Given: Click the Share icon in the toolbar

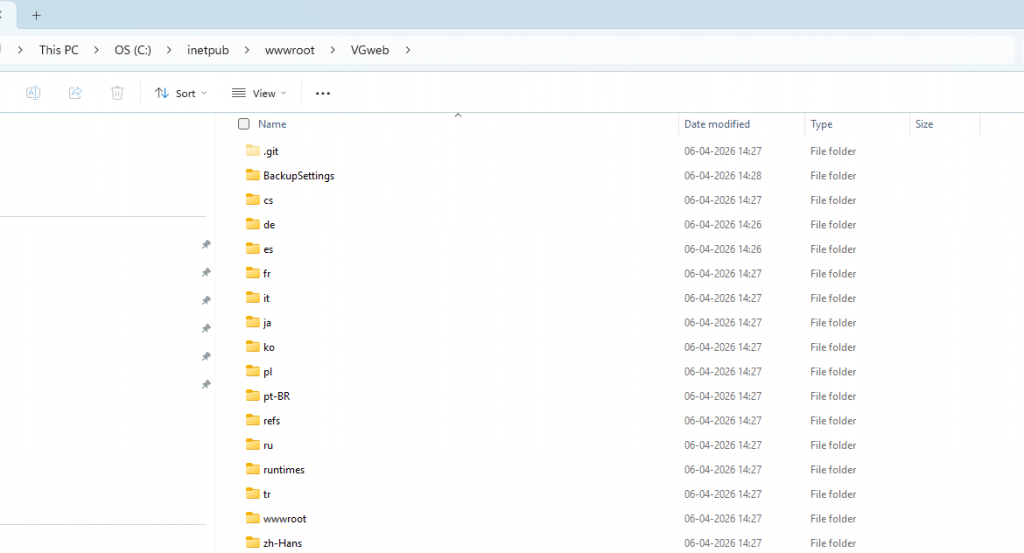Looking at the screenshot, I should click(x=75, y=93).
